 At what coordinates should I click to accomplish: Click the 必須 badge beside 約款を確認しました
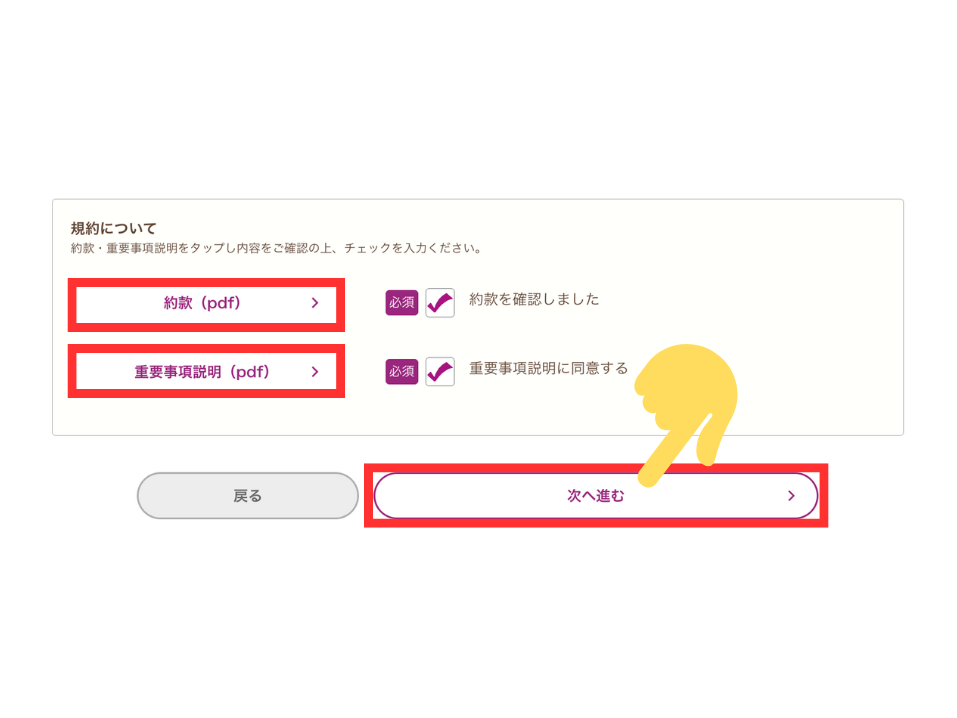pyautogui.click(x=402, y=302)
